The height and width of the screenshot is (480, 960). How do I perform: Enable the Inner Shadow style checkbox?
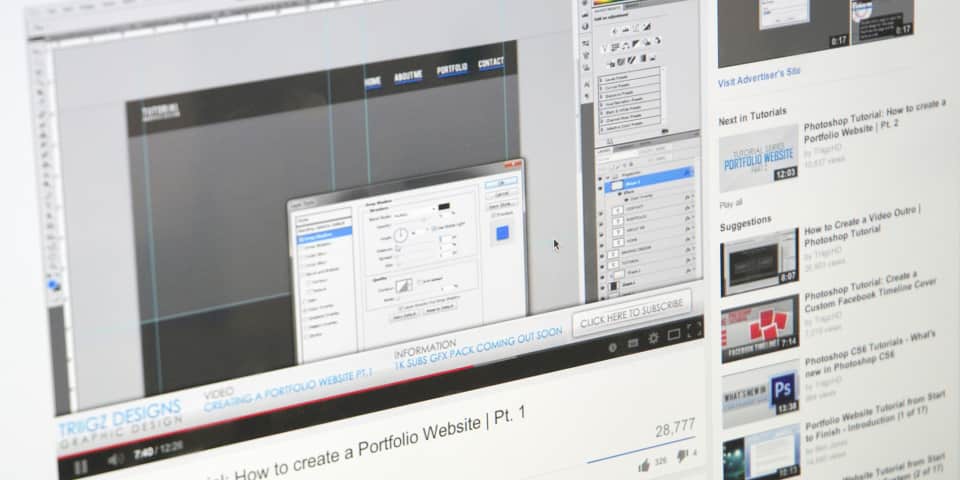tap(301, 246)
